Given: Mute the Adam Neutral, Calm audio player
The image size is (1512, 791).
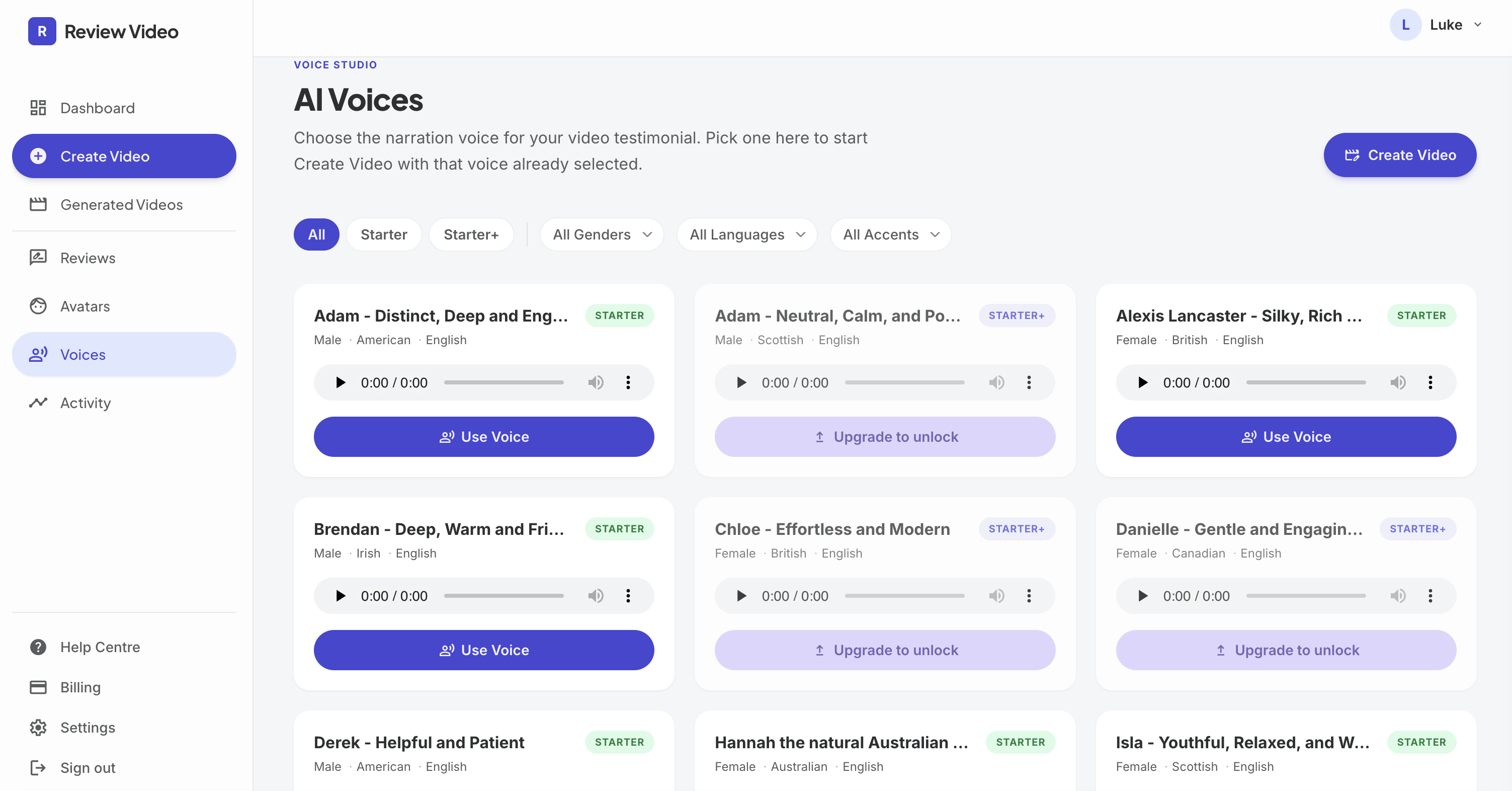Looking at the screenshot, I should (996, 383).
